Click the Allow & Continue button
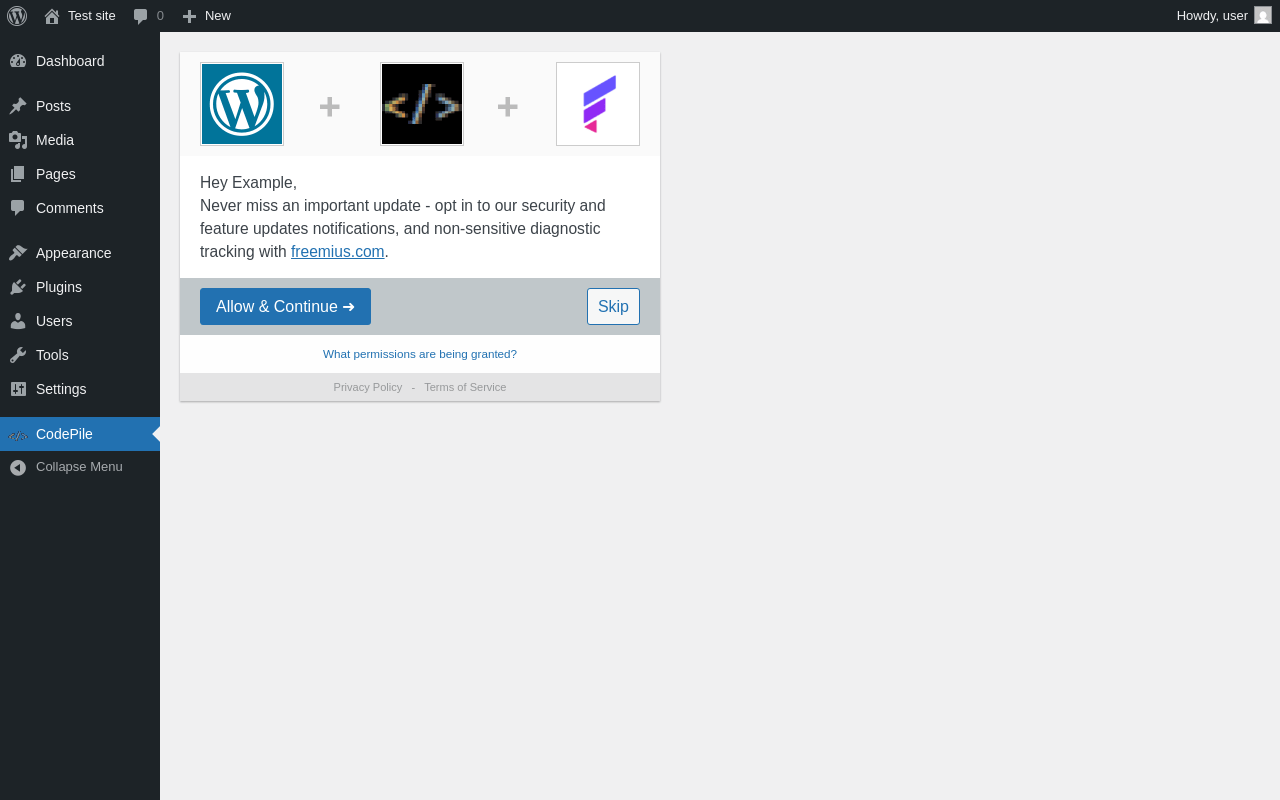Image resolution: width=1280 pixels, height=800 pixels. 285,307
